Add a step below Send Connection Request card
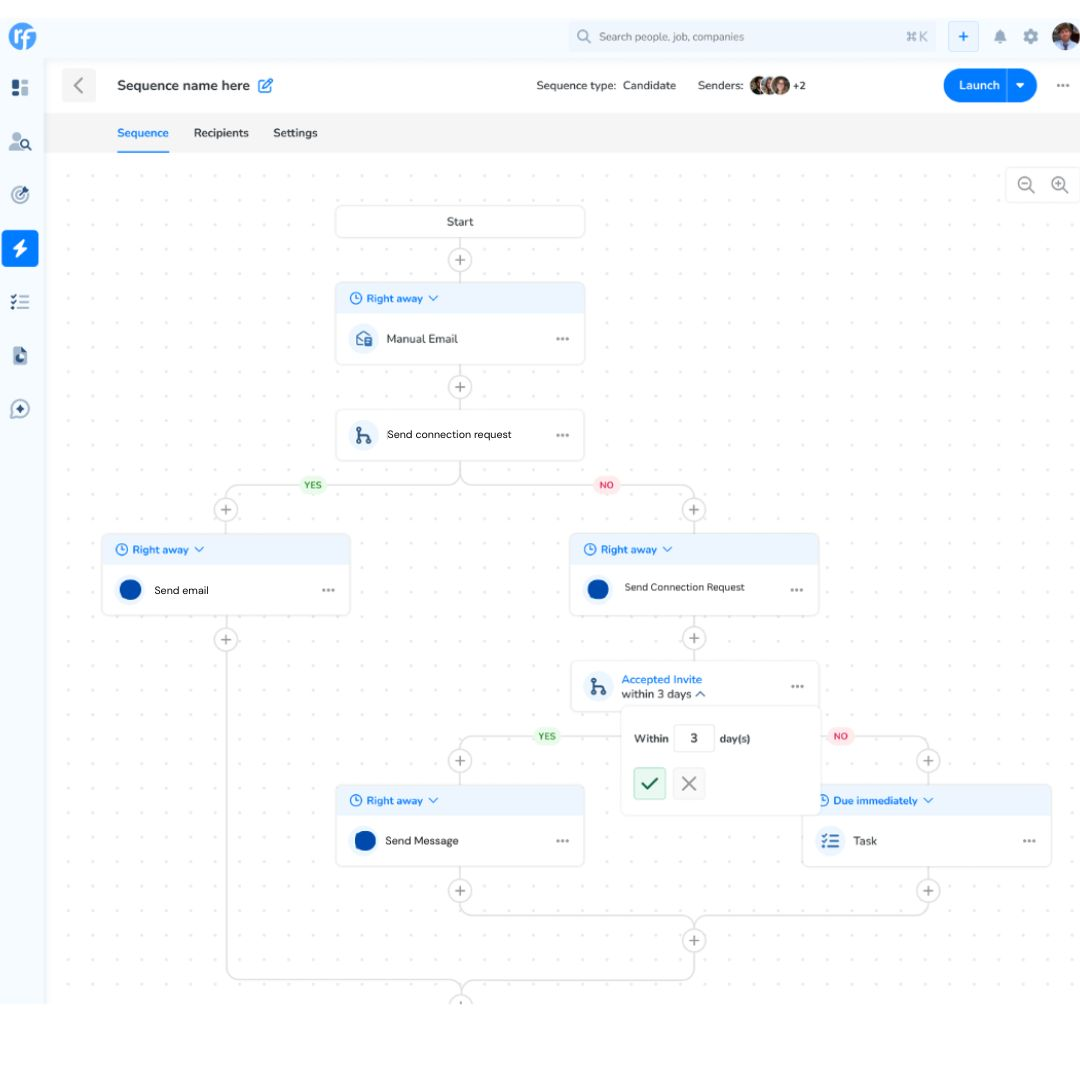 [x=694, y=638]
